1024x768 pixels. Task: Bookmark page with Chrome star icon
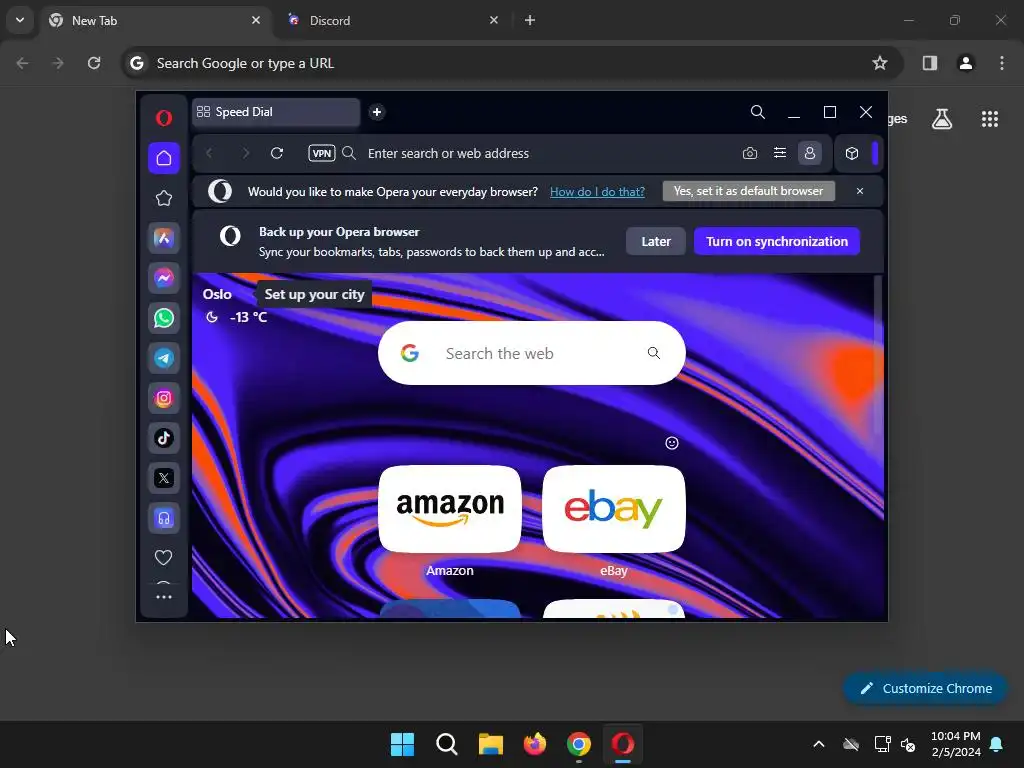point(880,63)
